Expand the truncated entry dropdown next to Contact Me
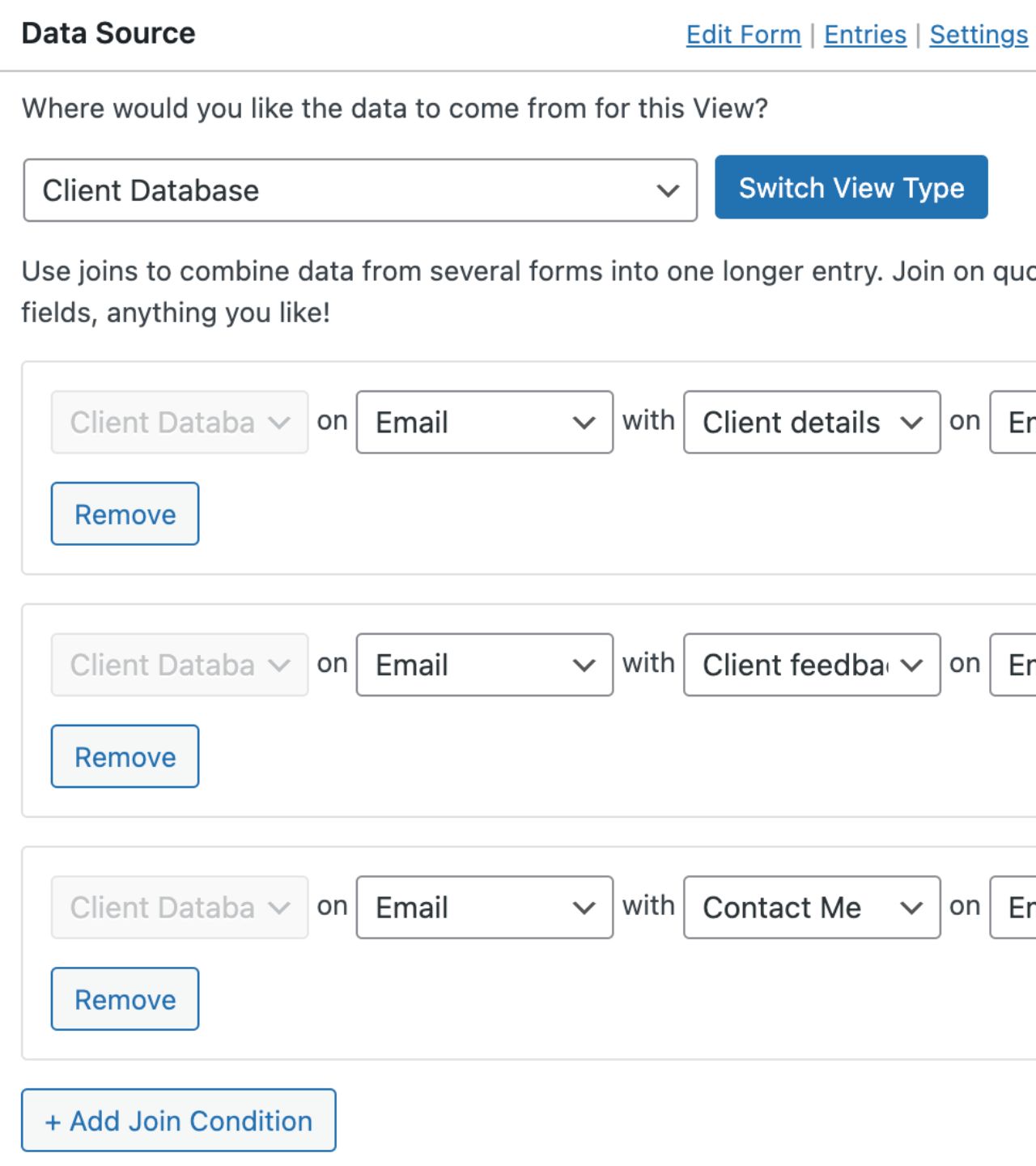 1016,907
